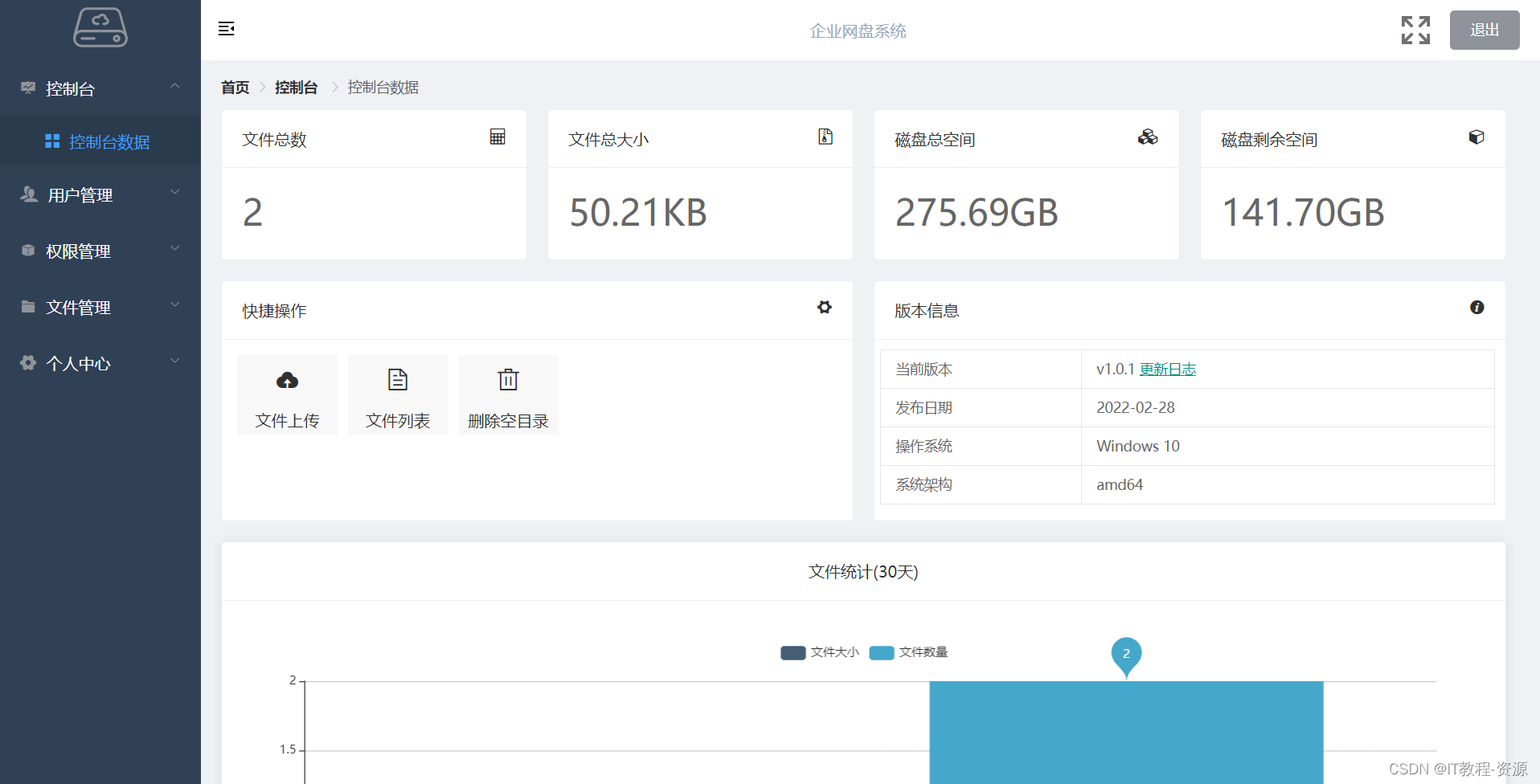Click the 文件列表 shortcut label
This screenshot has width=1540, height=784.
tap(398, 421)
